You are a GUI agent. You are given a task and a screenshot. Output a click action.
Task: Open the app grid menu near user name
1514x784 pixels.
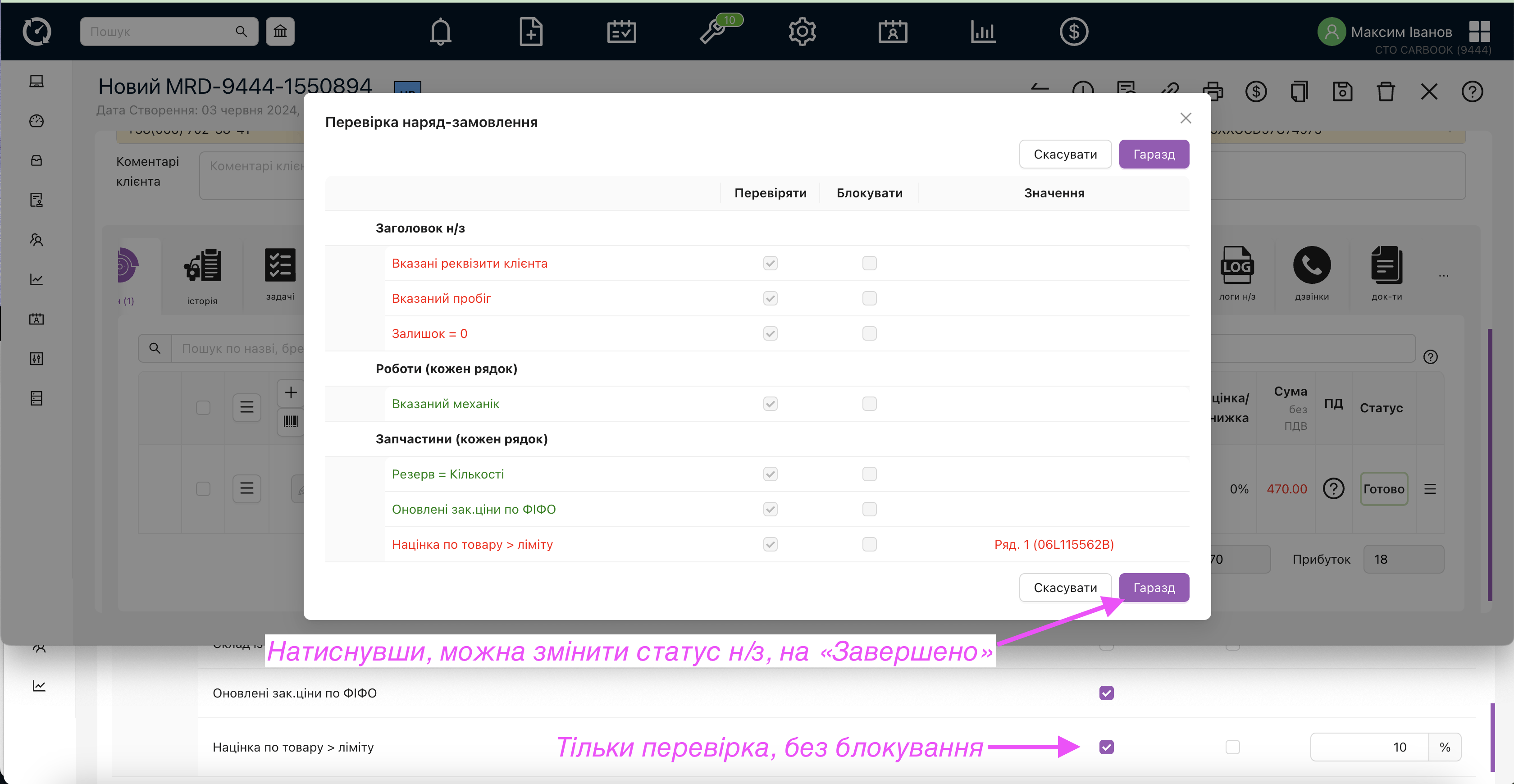pyautogui.click(x=1479, y=31)
